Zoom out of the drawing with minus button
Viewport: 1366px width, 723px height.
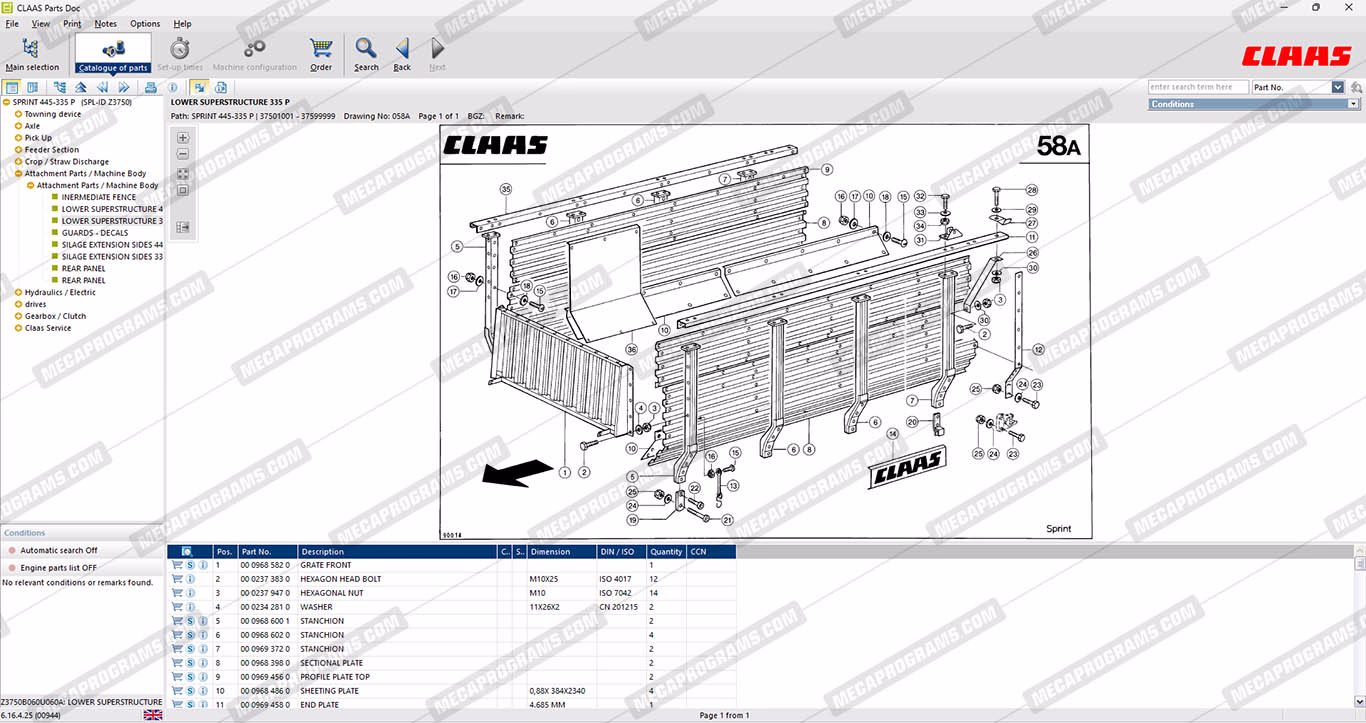183,154
